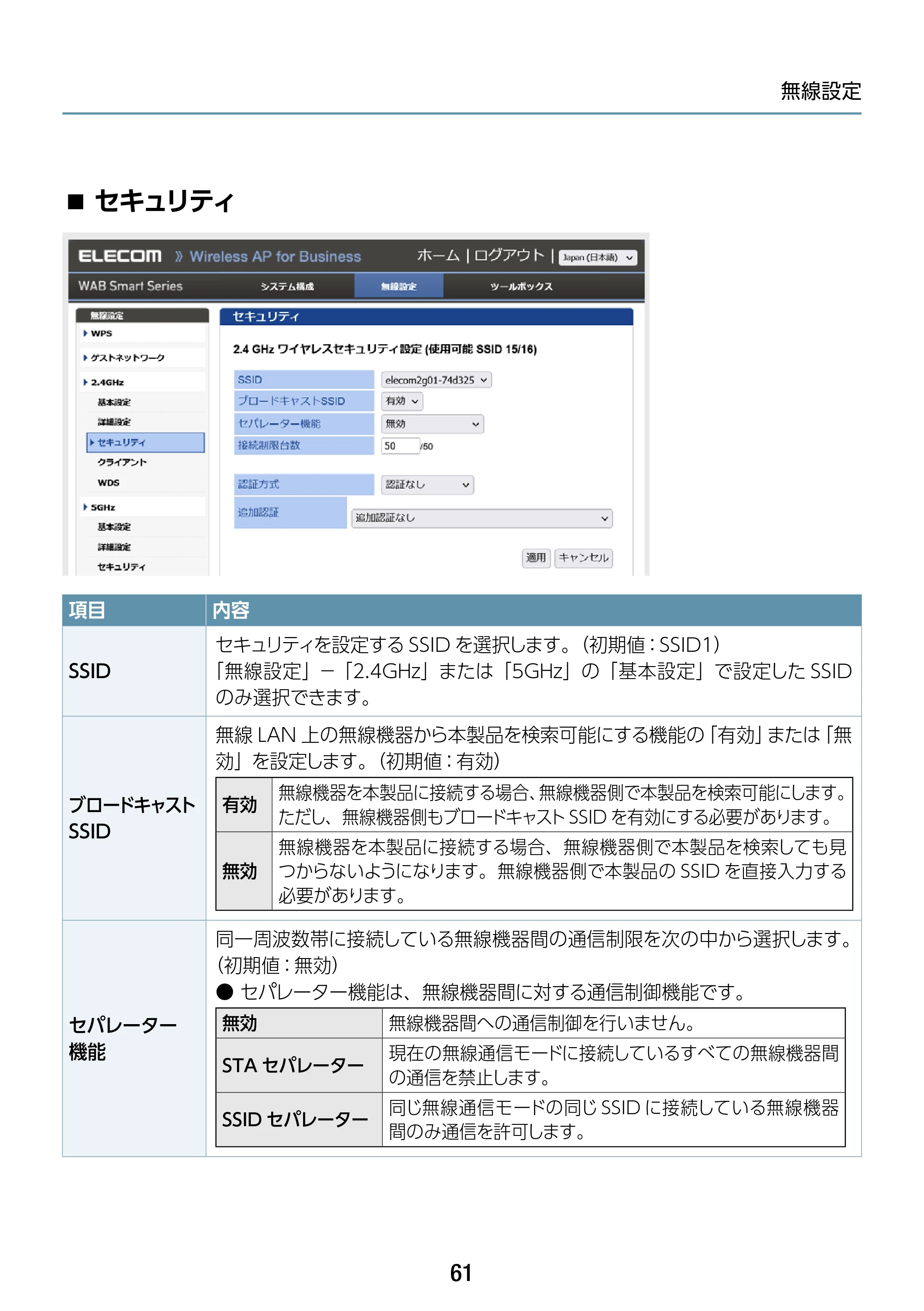This screenshot has height=1311, width=924.
Task: Click the 2.4 GHz ワイヤレスセキュリティ設定 heading
Action: pos(384,349)
